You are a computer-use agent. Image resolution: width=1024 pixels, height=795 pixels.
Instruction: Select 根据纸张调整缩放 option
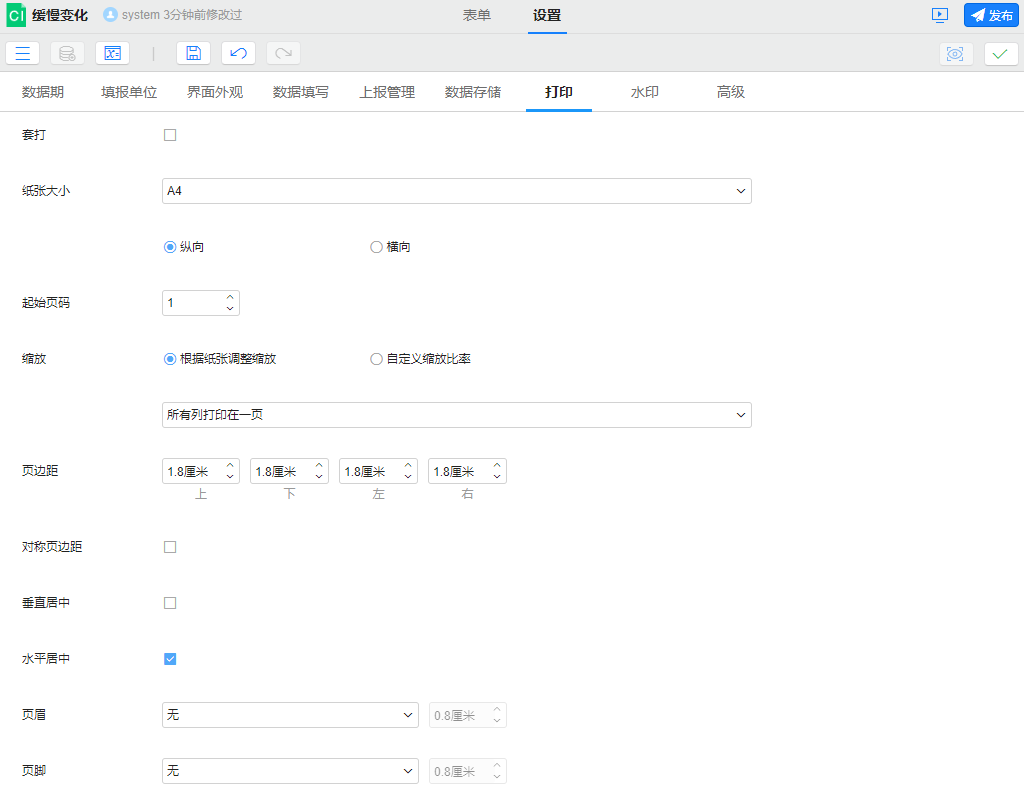pyautogui.click(x=170, y=359)
